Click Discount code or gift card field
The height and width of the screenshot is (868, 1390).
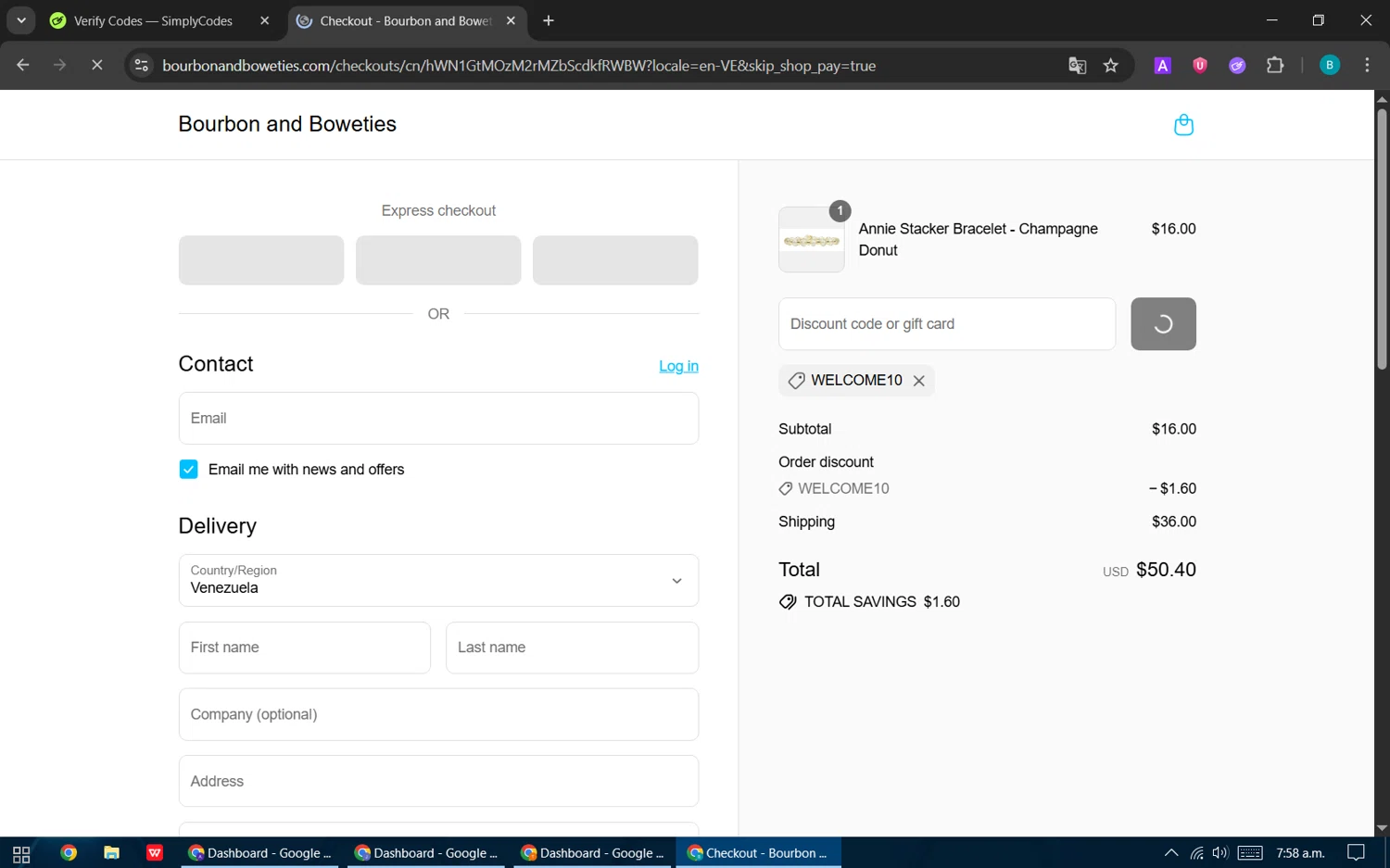947,324
